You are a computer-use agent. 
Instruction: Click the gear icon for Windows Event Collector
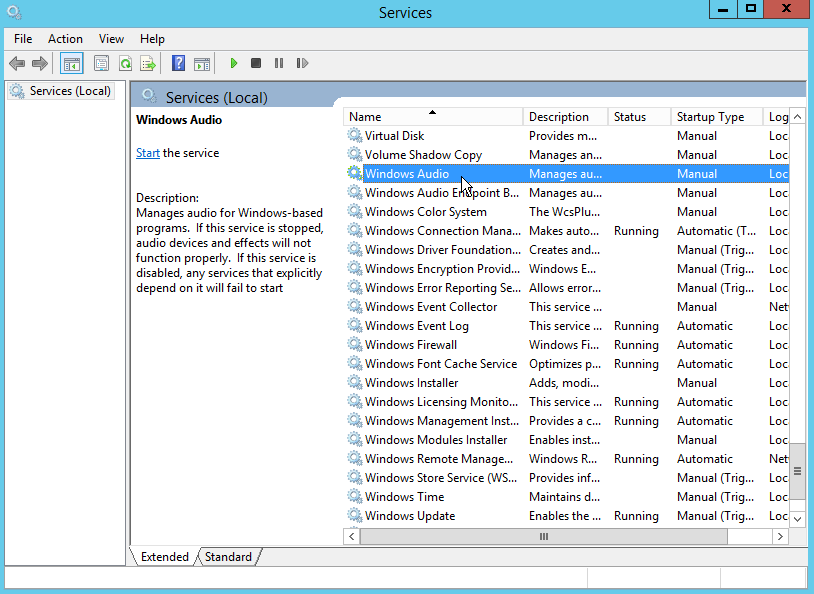coord(355,307)
